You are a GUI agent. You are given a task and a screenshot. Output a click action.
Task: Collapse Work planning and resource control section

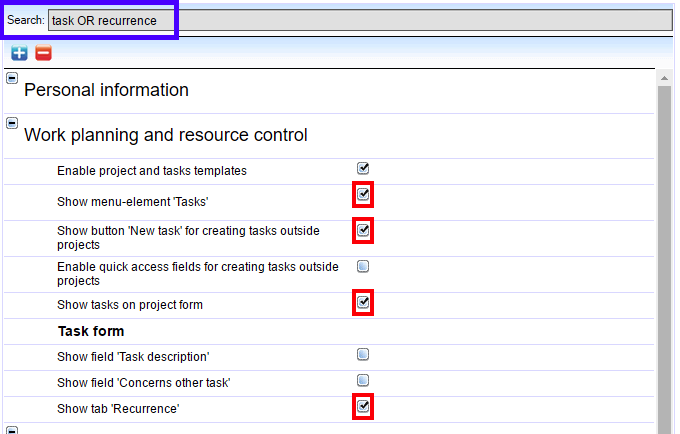point(12,123)
